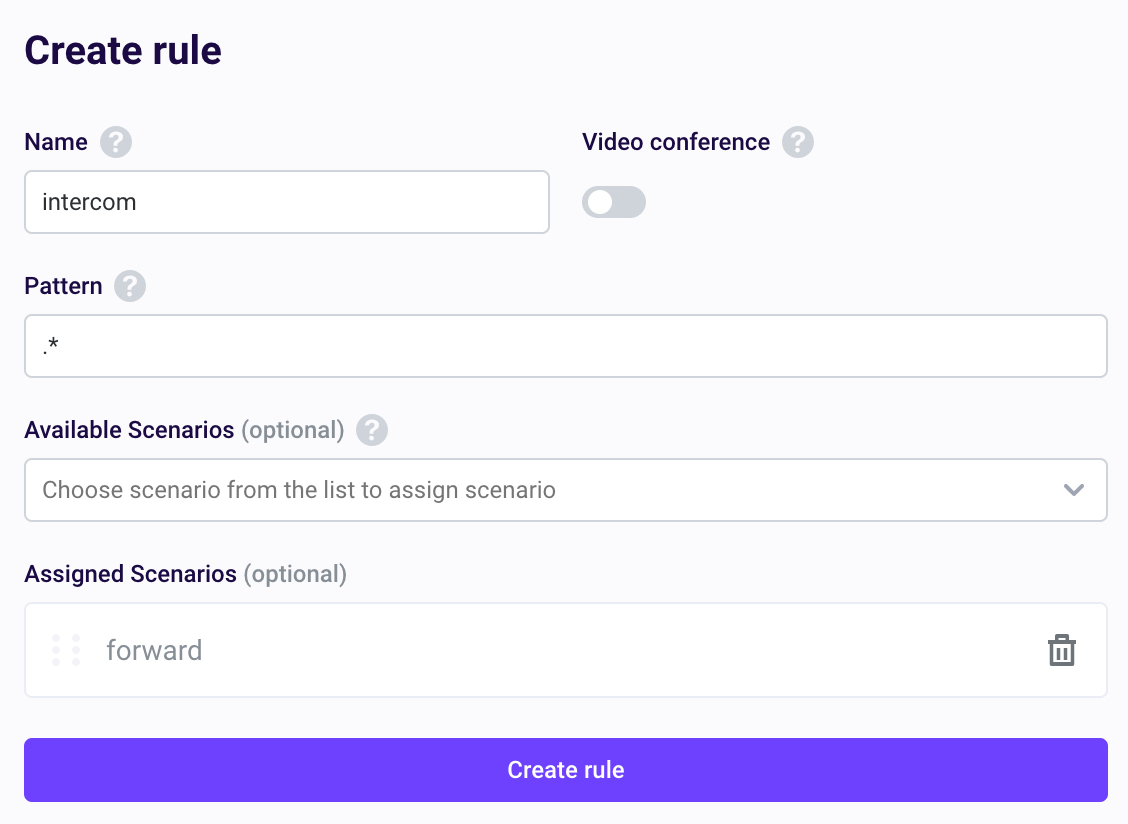The image size is (1128, 824).
Task: Click the forward scenario name text
Action: 154,650
